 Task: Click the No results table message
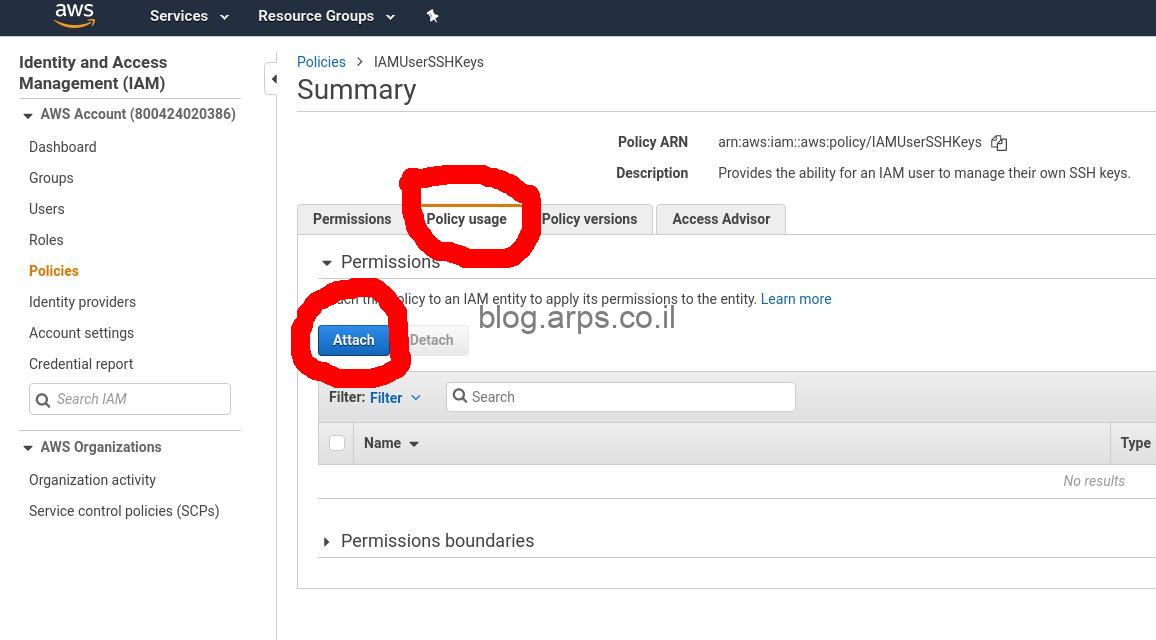click(1093, 481)
